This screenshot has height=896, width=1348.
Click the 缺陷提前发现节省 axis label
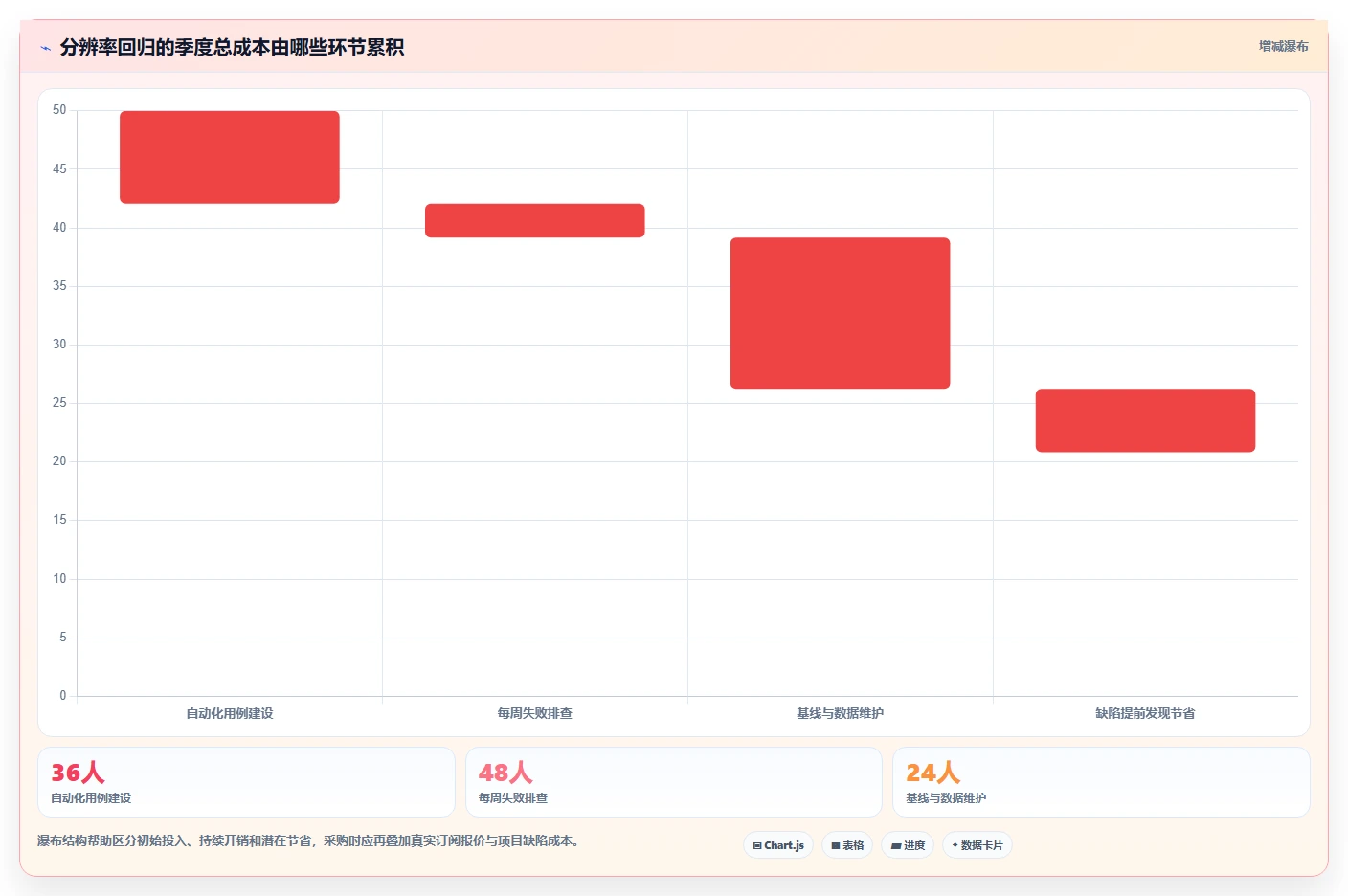point(1145,713)
